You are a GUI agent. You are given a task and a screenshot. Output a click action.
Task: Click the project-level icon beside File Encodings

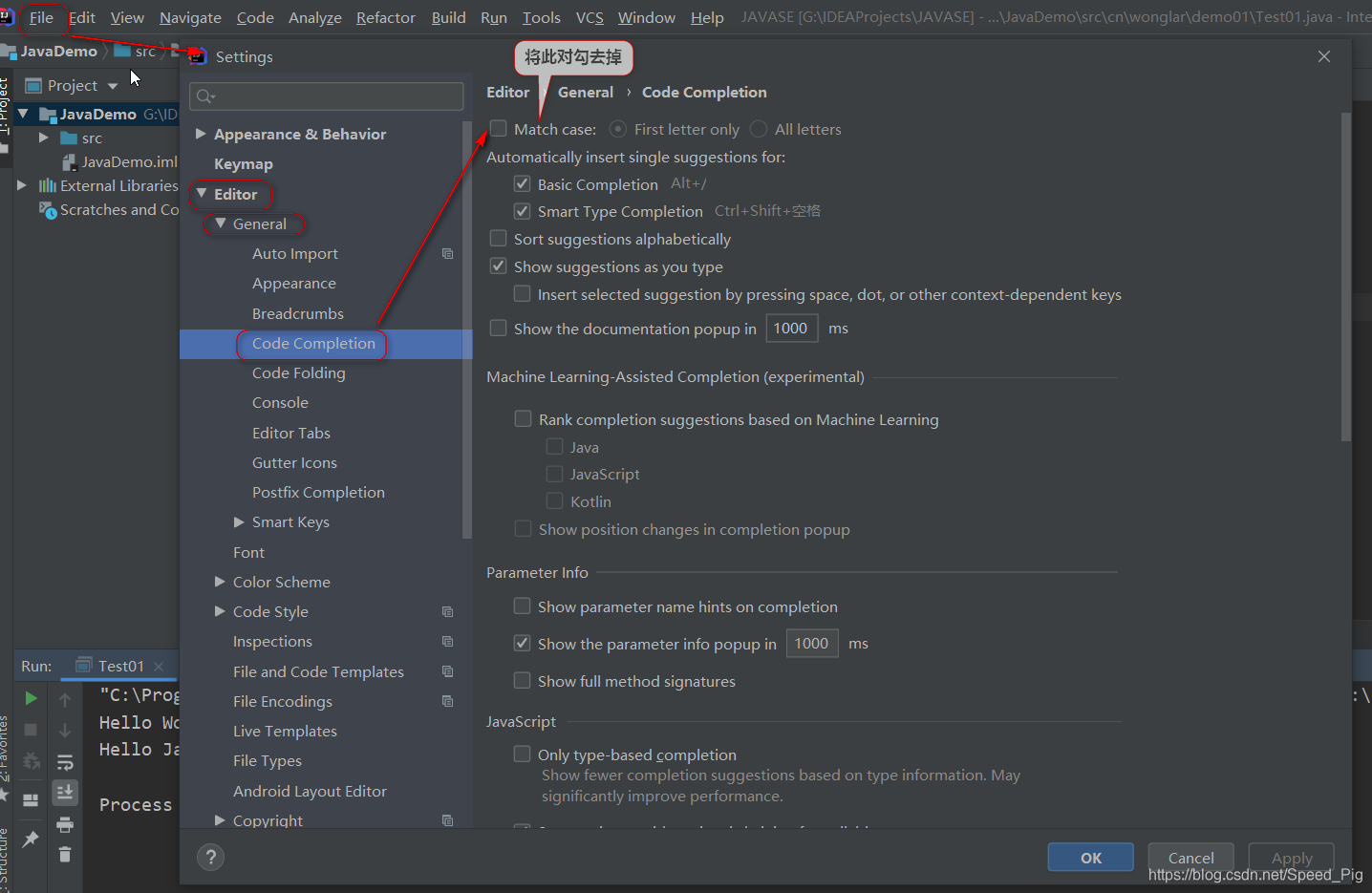coord(447,701)
